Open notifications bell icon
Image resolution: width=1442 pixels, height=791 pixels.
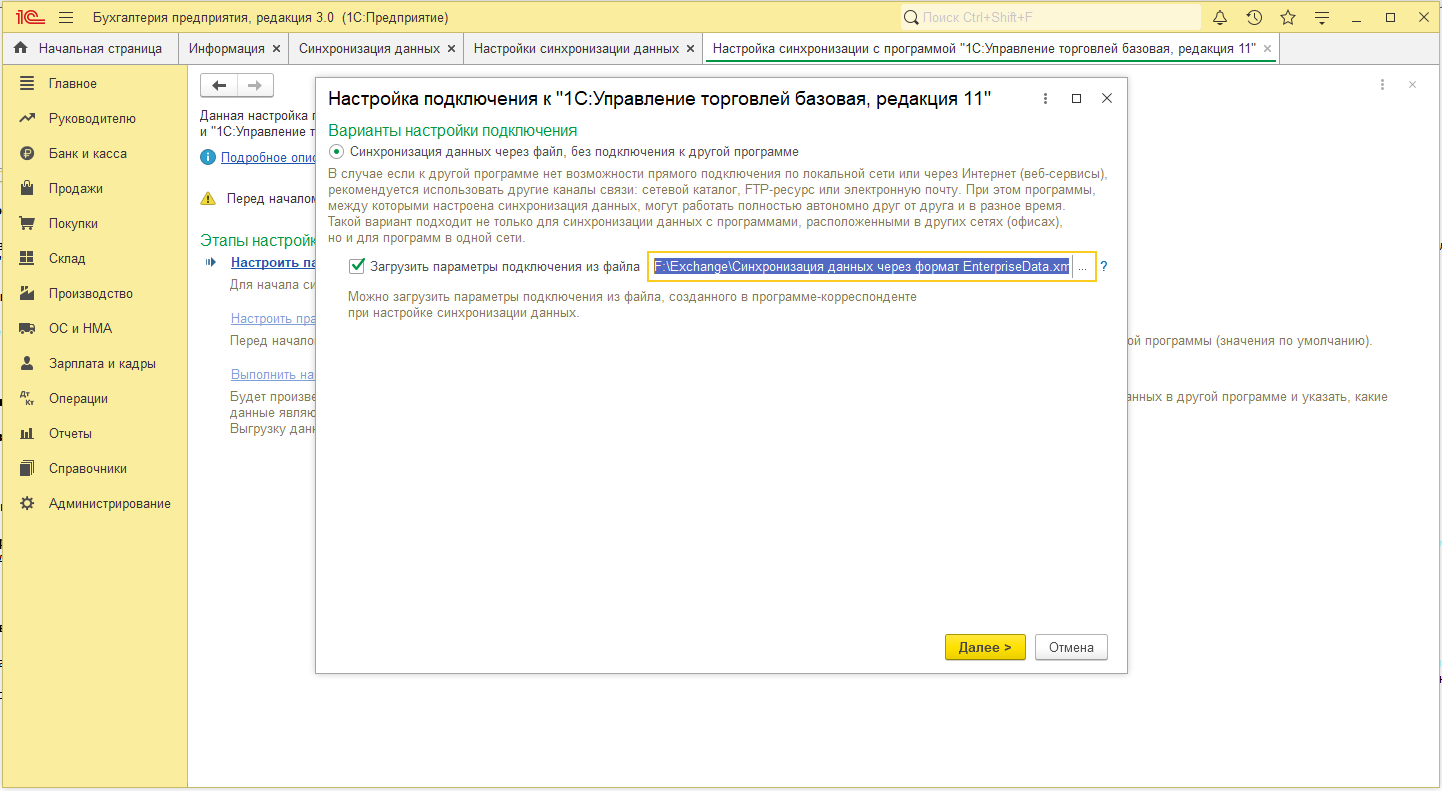(x=1220, y=18)
